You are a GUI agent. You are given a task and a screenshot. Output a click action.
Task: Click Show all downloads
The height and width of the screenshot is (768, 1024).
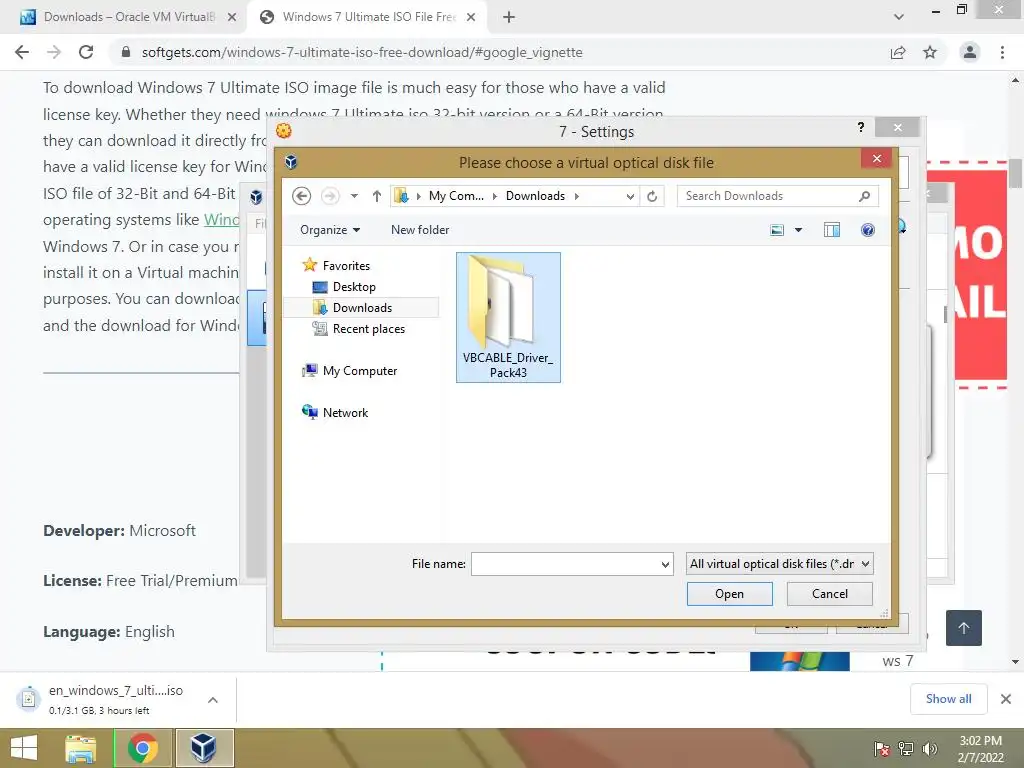coord(948,699)
